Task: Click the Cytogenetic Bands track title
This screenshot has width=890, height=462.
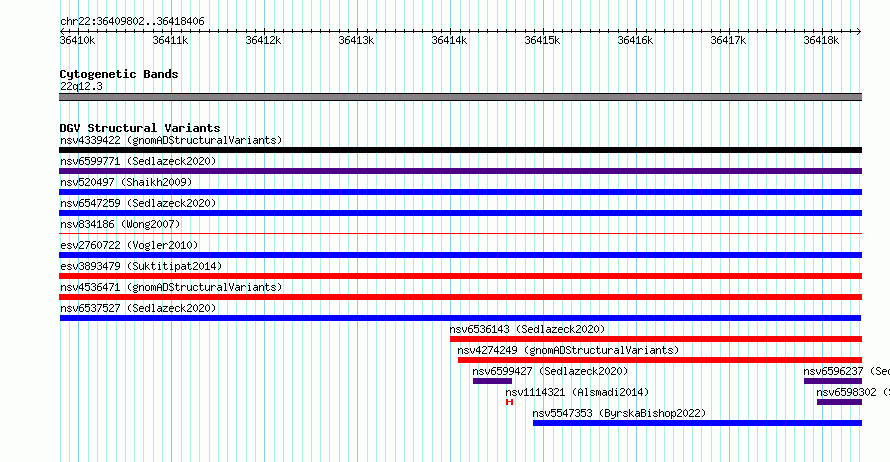Action: tap(119, 74)
